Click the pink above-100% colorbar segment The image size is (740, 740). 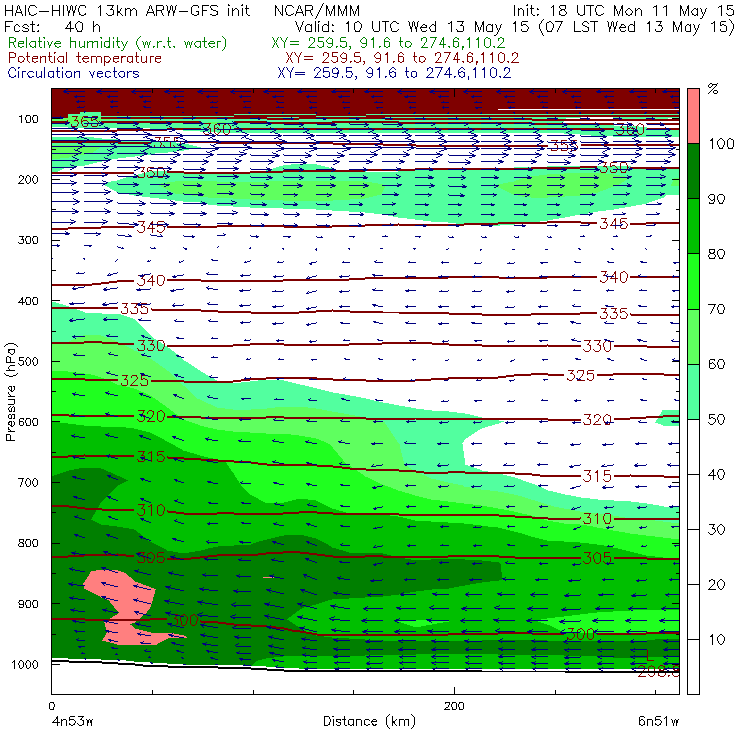[693, 116]
